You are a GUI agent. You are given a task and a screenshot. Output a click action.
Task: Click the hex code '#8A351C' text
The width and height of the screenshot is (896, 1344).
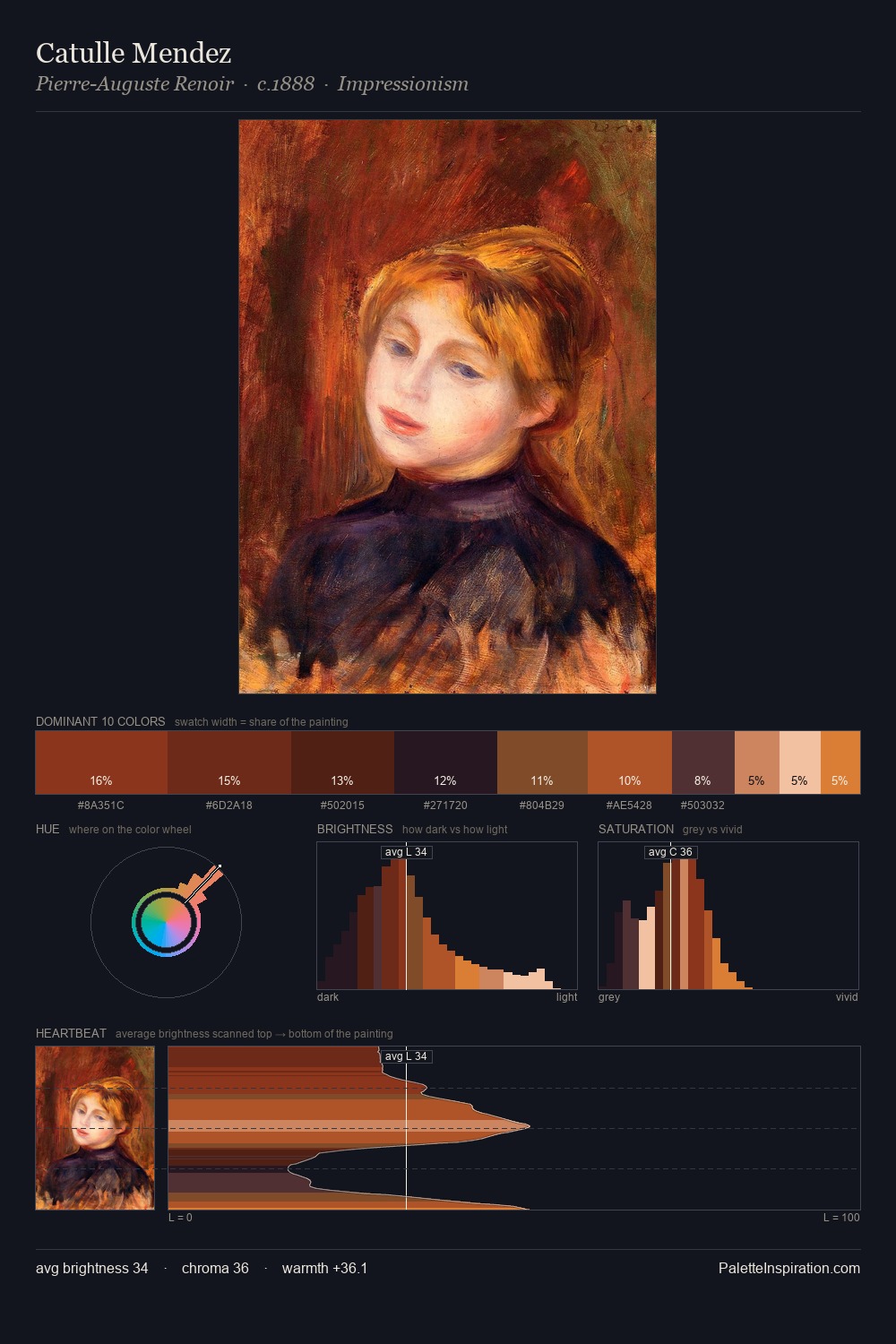101,806
